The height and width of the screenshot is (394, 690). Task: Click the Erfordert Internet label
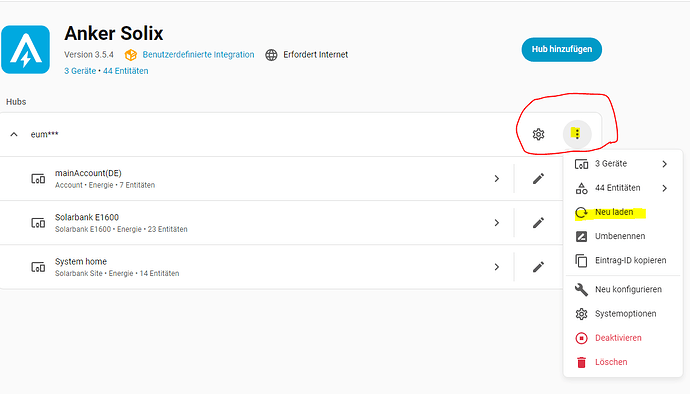(x=316, y=55)
